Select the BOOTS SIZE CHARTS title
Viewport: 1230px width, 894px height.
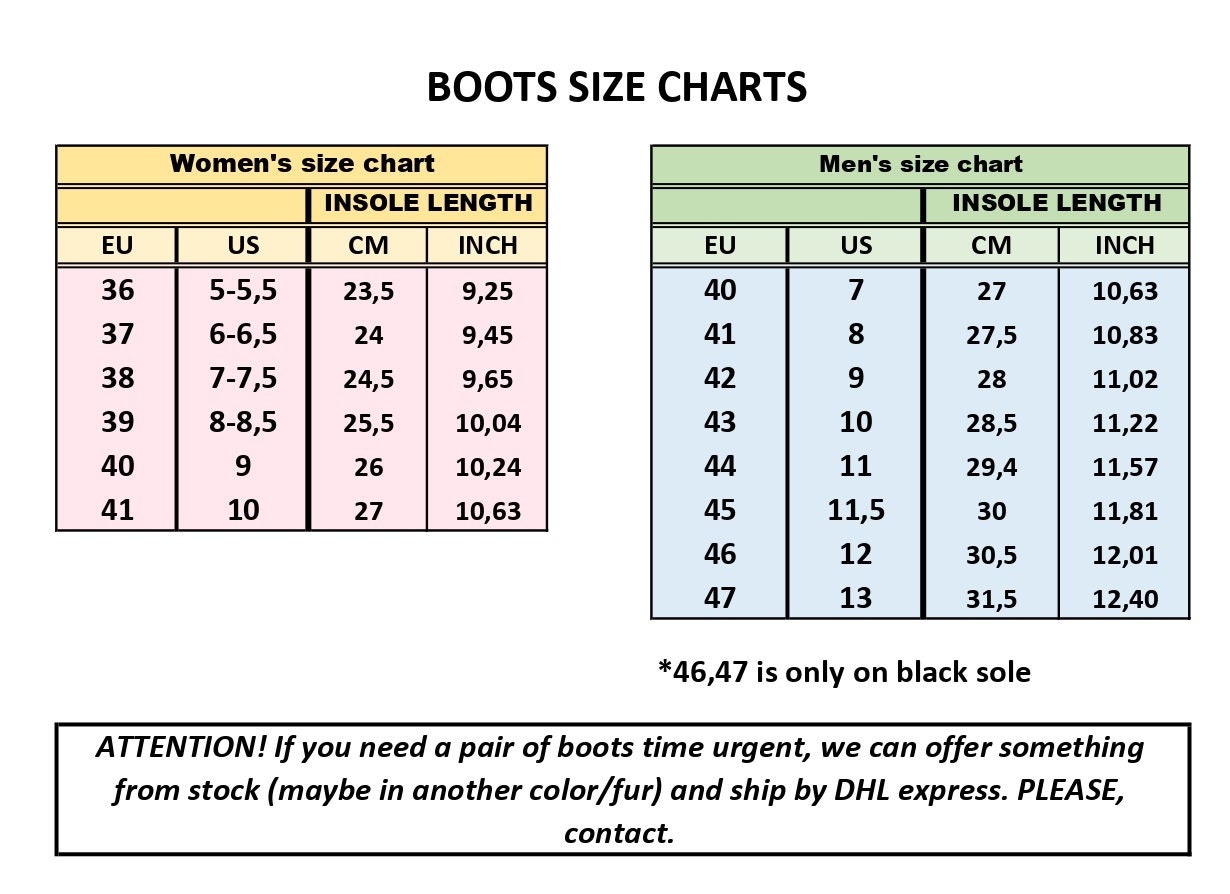617,88
